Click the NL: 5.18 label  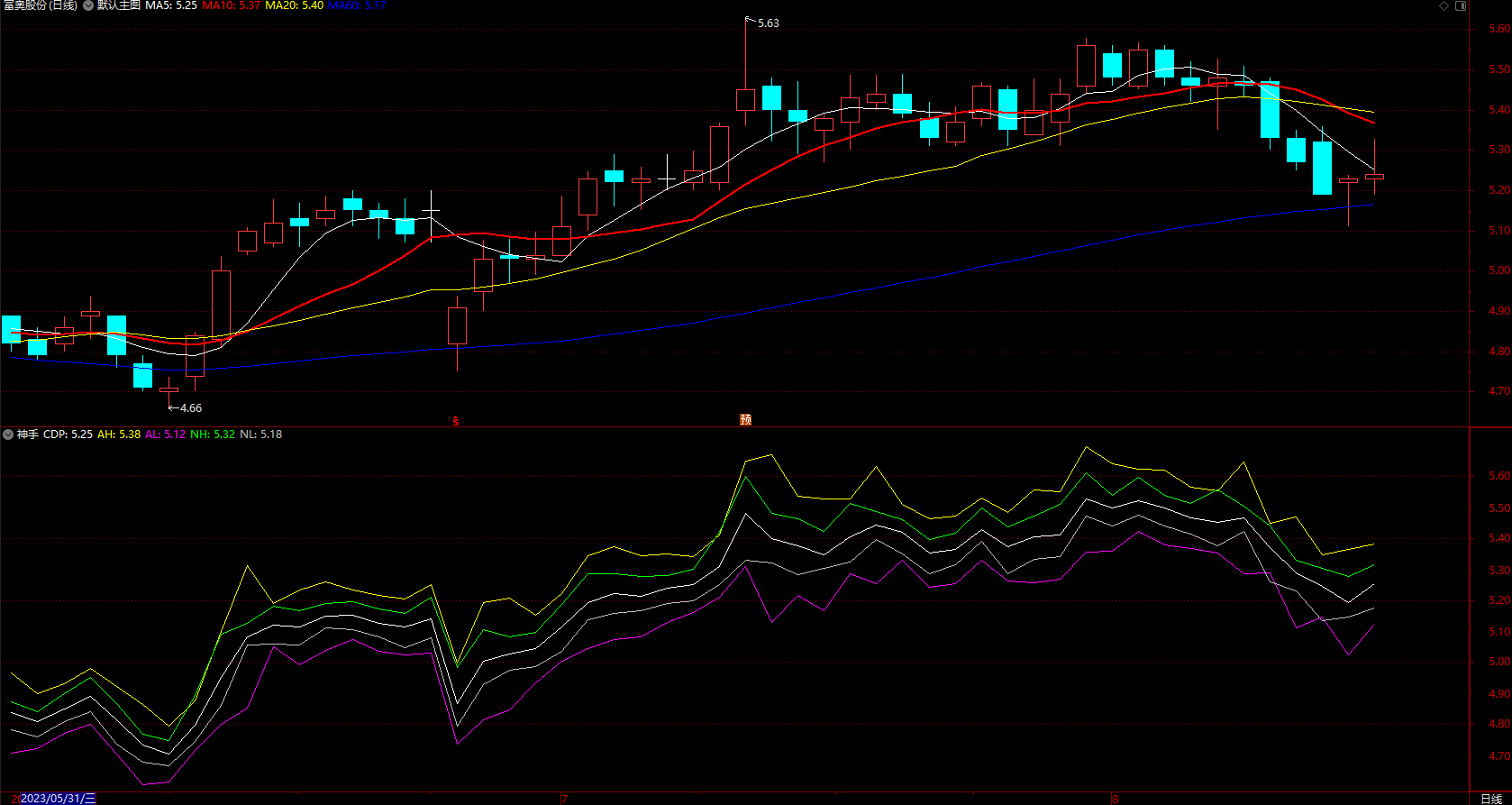coord(261,435)
